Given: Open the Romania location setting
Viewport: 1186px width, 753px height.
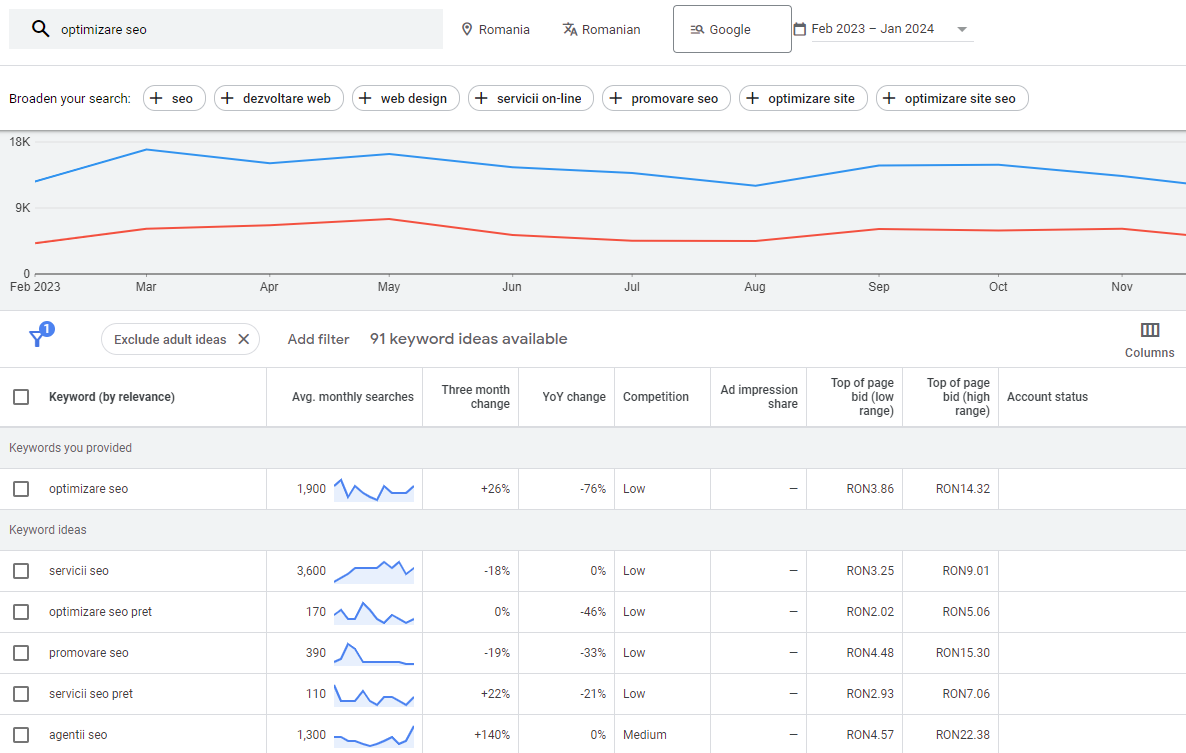Looking at the screenshot, I should (495, 29).
